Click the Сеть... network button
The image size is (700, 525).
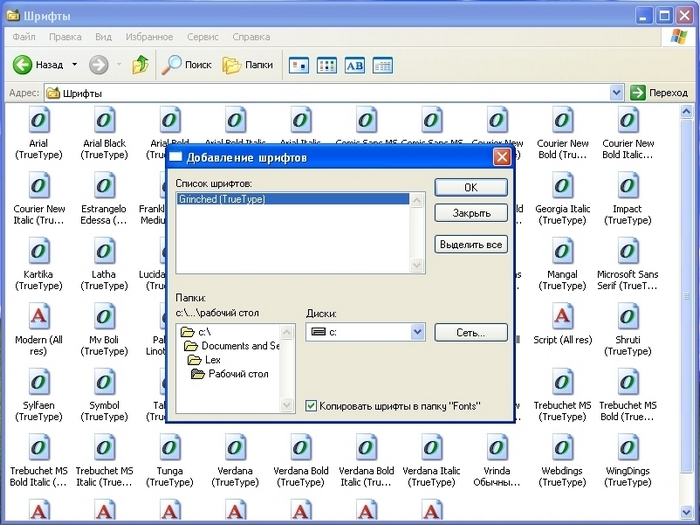(x=471, y=332)
